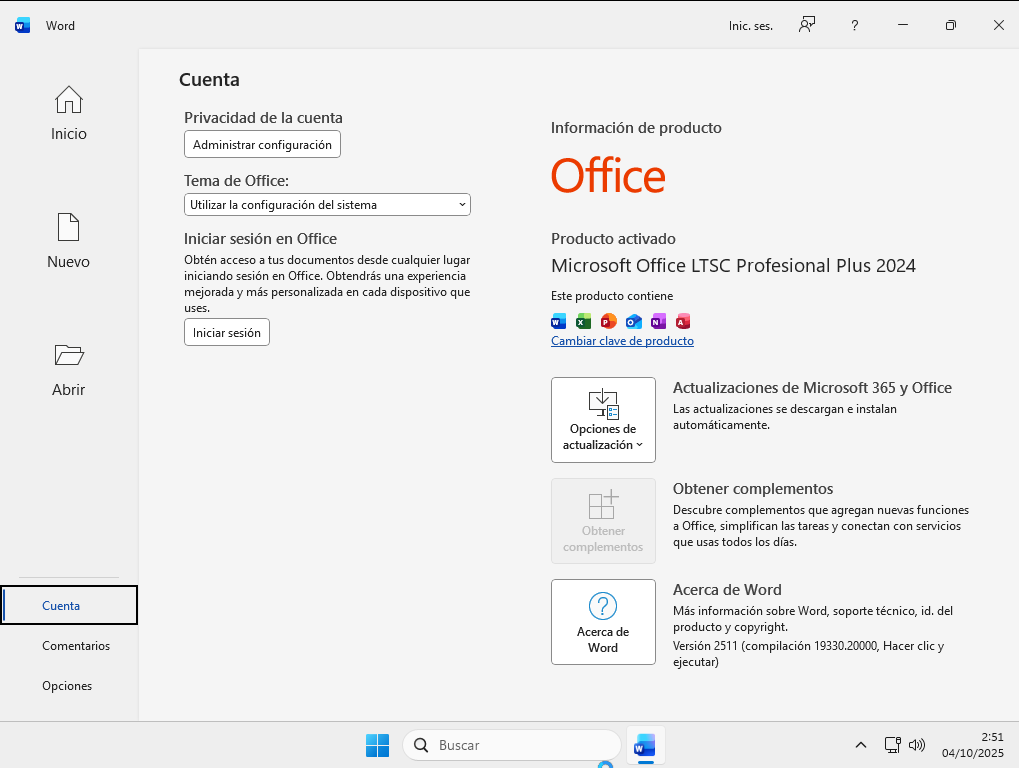Screen dimensions: 1019x768
Task: Open the Windows Start menu
Action: (x=377, y=745)
